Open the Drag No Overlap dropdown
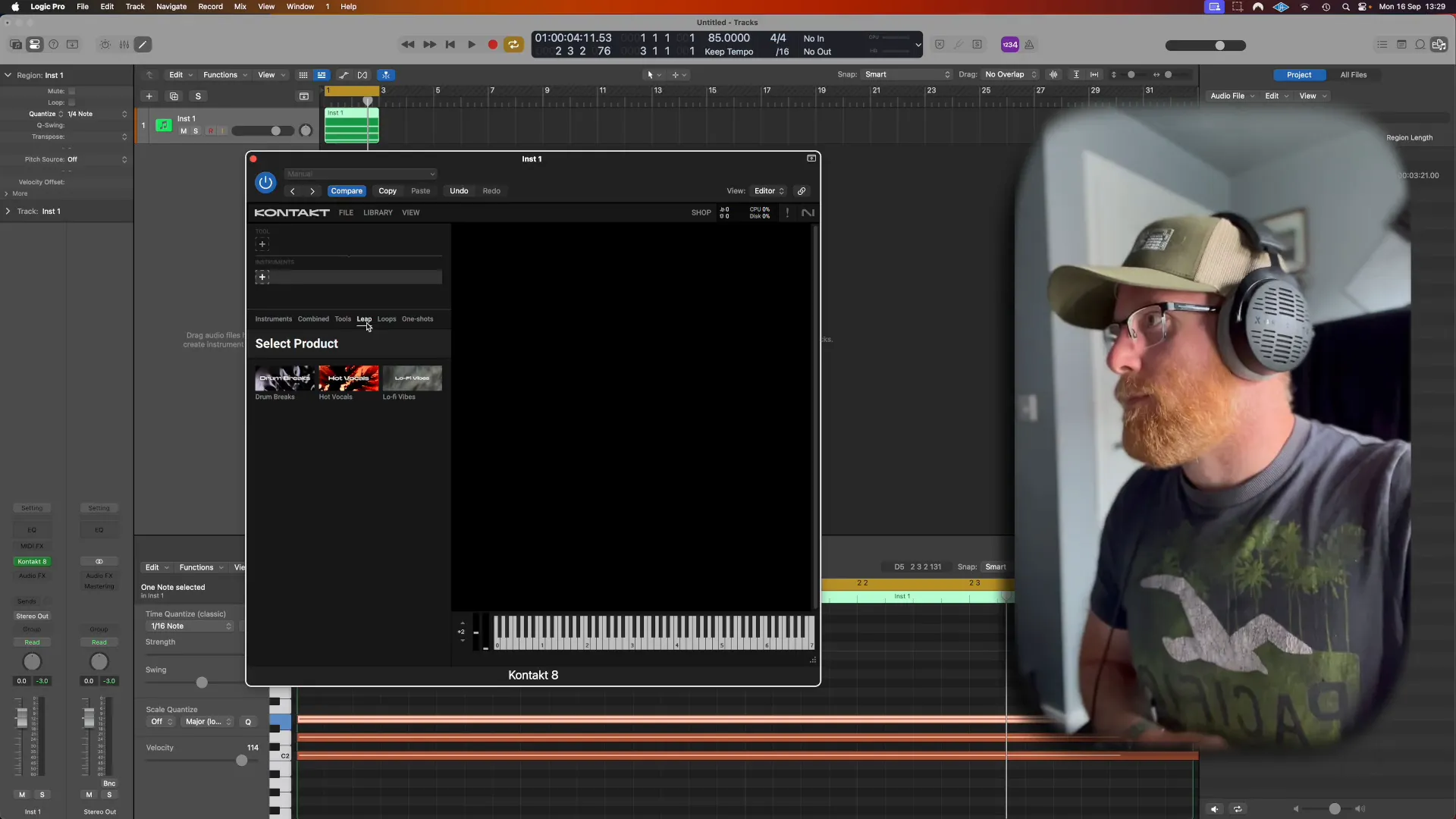 coord(1010,74)
